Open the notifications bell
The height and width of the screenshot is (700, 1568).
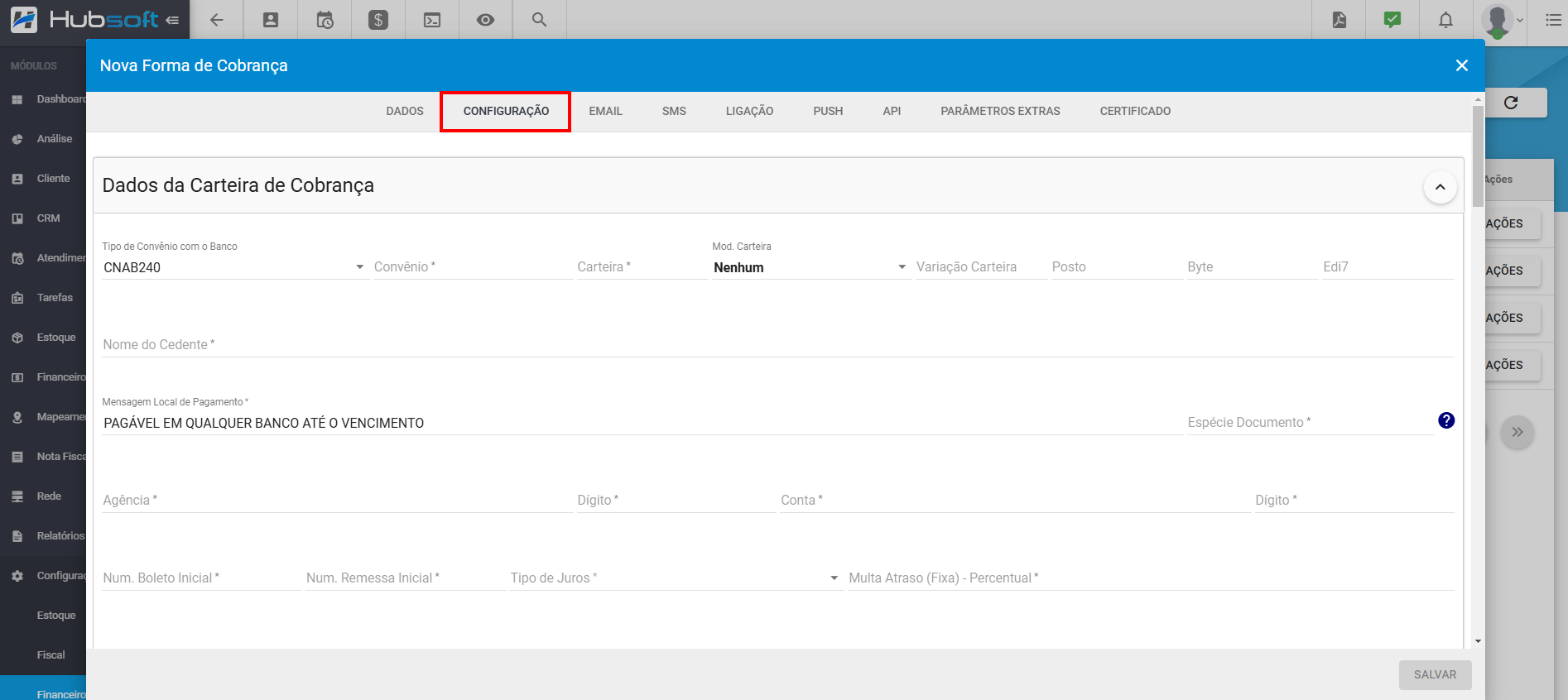(x=1445, y=20)
